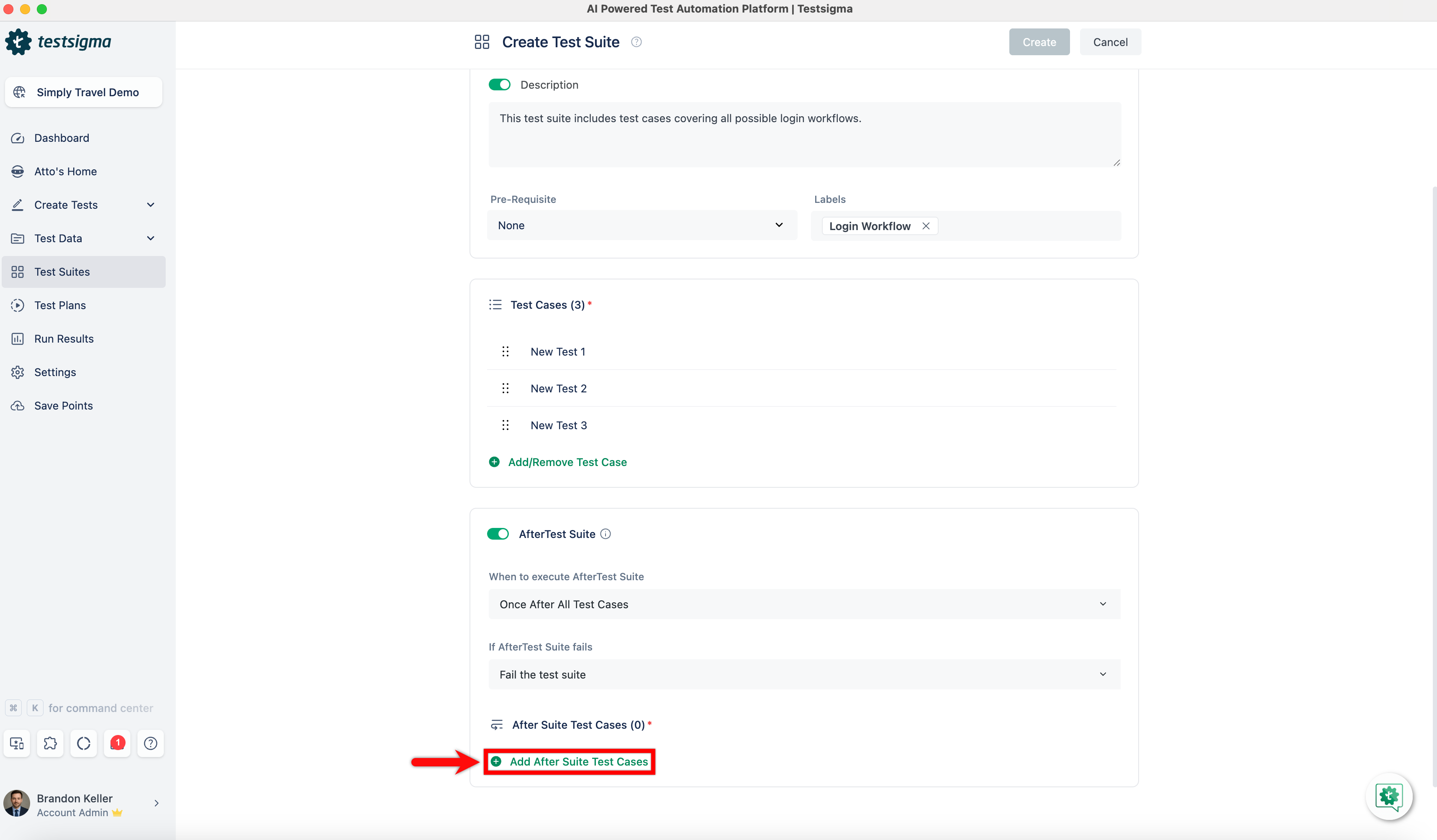The height and width of the screenshot is (840, 1437).
Task: Remove the Login Workflow label chip
Action: tap(926, 225)
